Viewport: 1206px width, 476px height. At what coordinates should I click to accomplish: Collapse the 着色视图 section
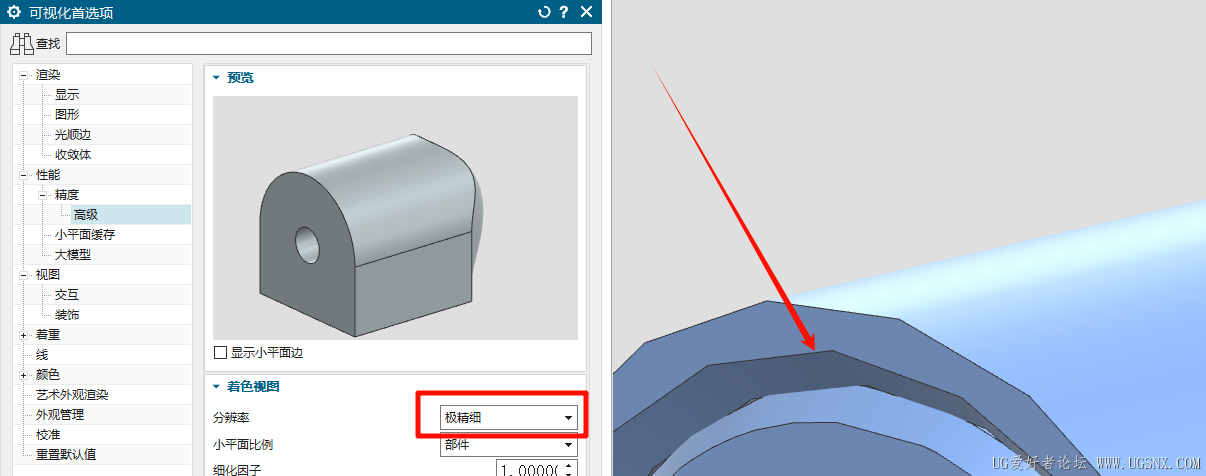coord(215,386)
